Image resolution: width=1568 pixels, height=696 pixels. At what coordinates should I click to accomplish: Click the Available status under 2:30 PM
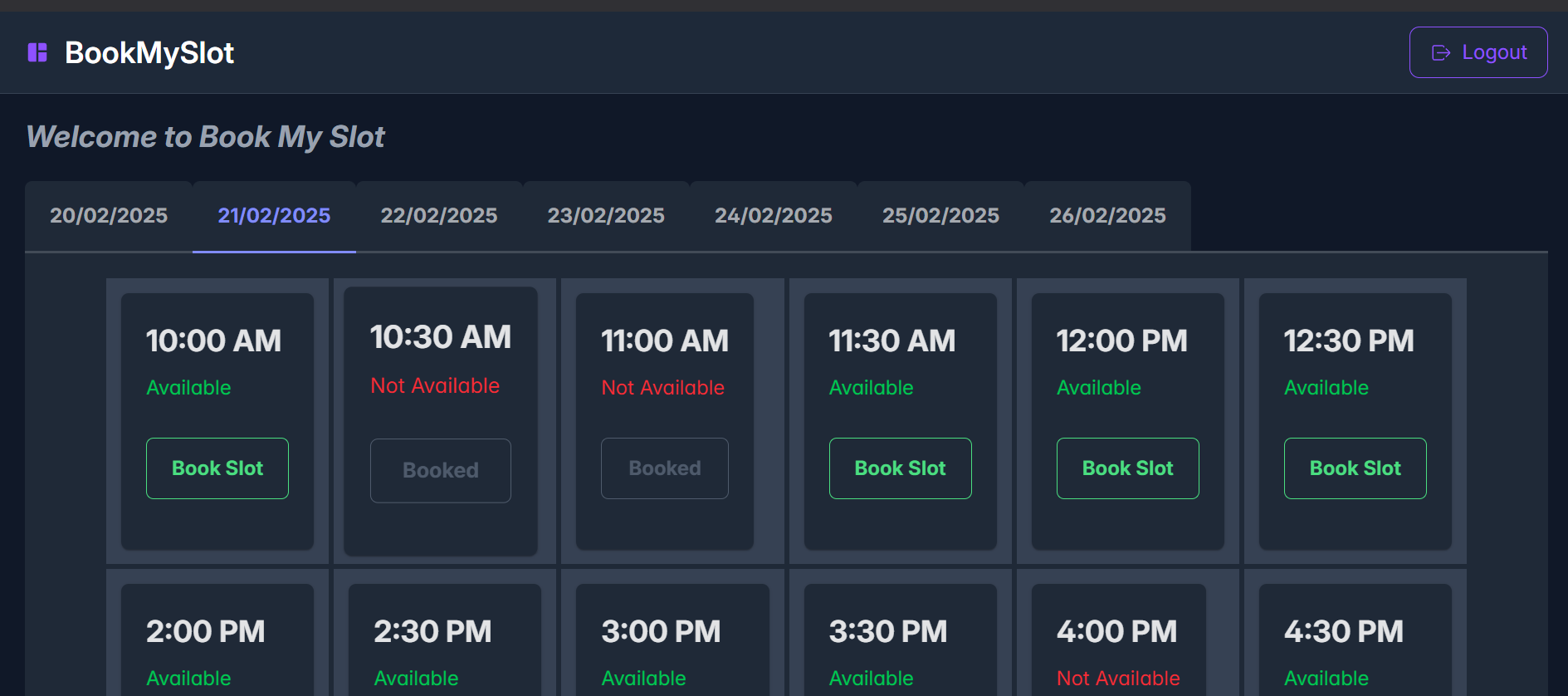click(x=416, y=679)
